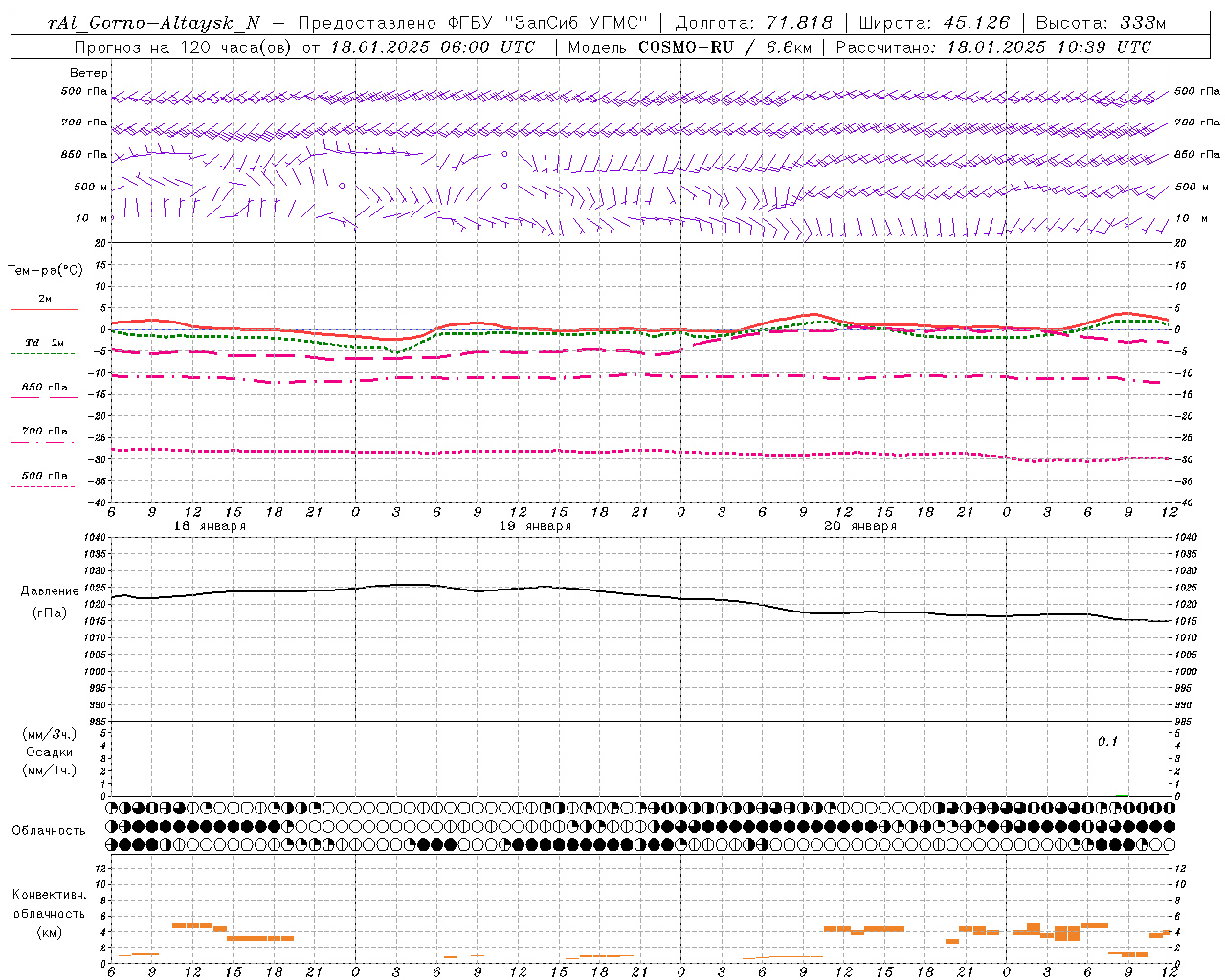Screen dimensions: 1225x980
Task: Select the forecast start 18.01.2025 06:00 UTC
Action: click(433, 47)
